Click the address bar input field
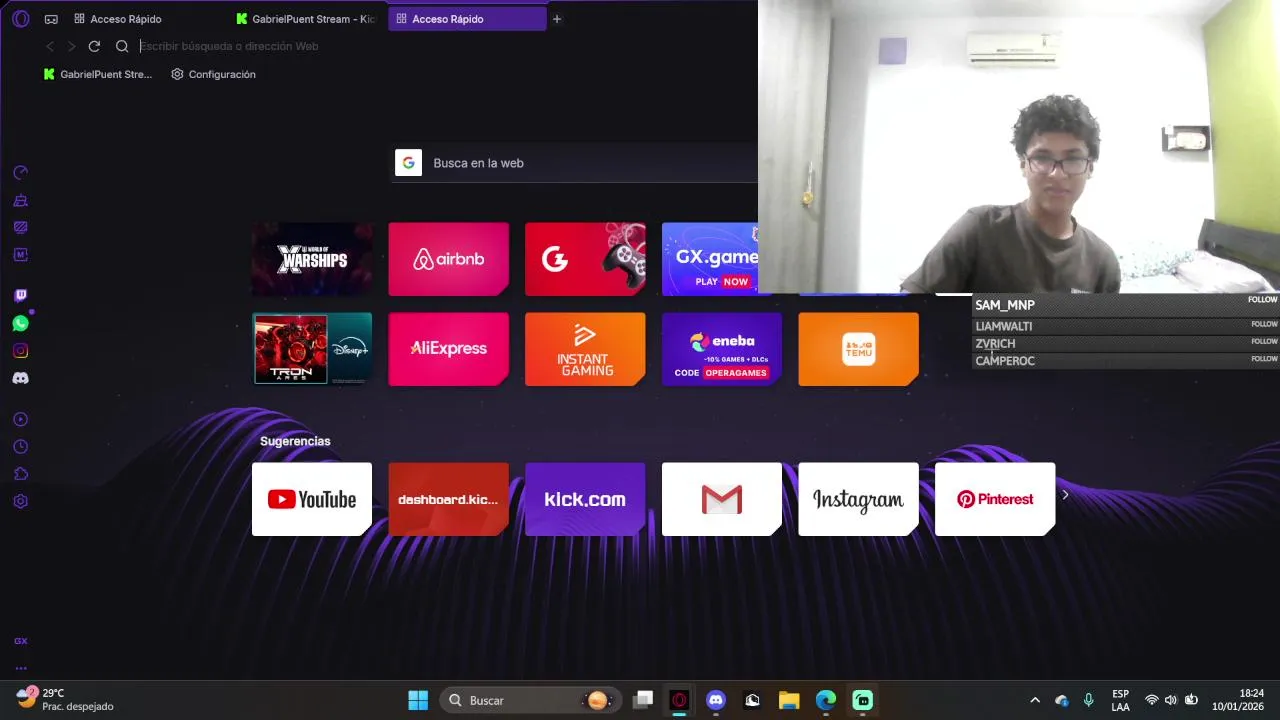The image size is (1280, 720). coord(440,46)
